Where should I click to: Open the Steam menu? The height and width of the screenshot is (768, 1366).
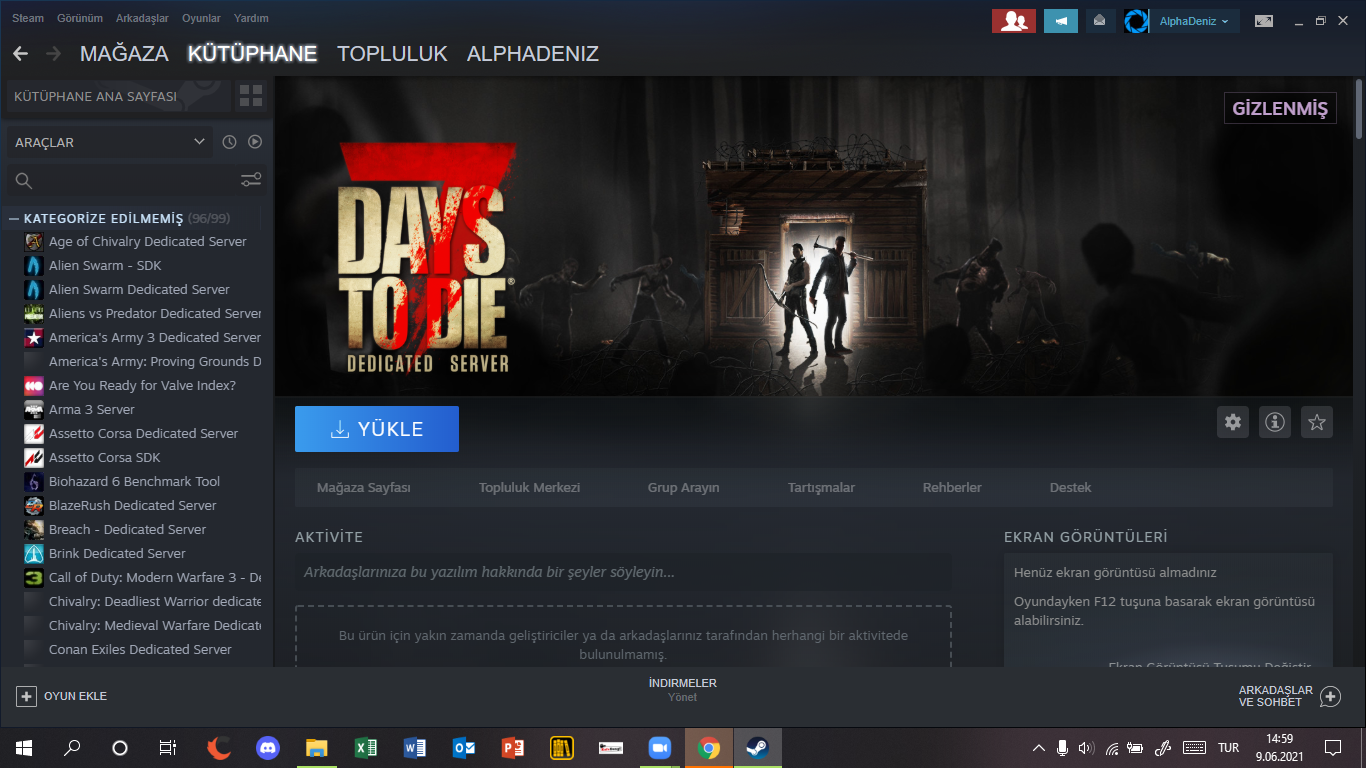click(x=28, y=18)
